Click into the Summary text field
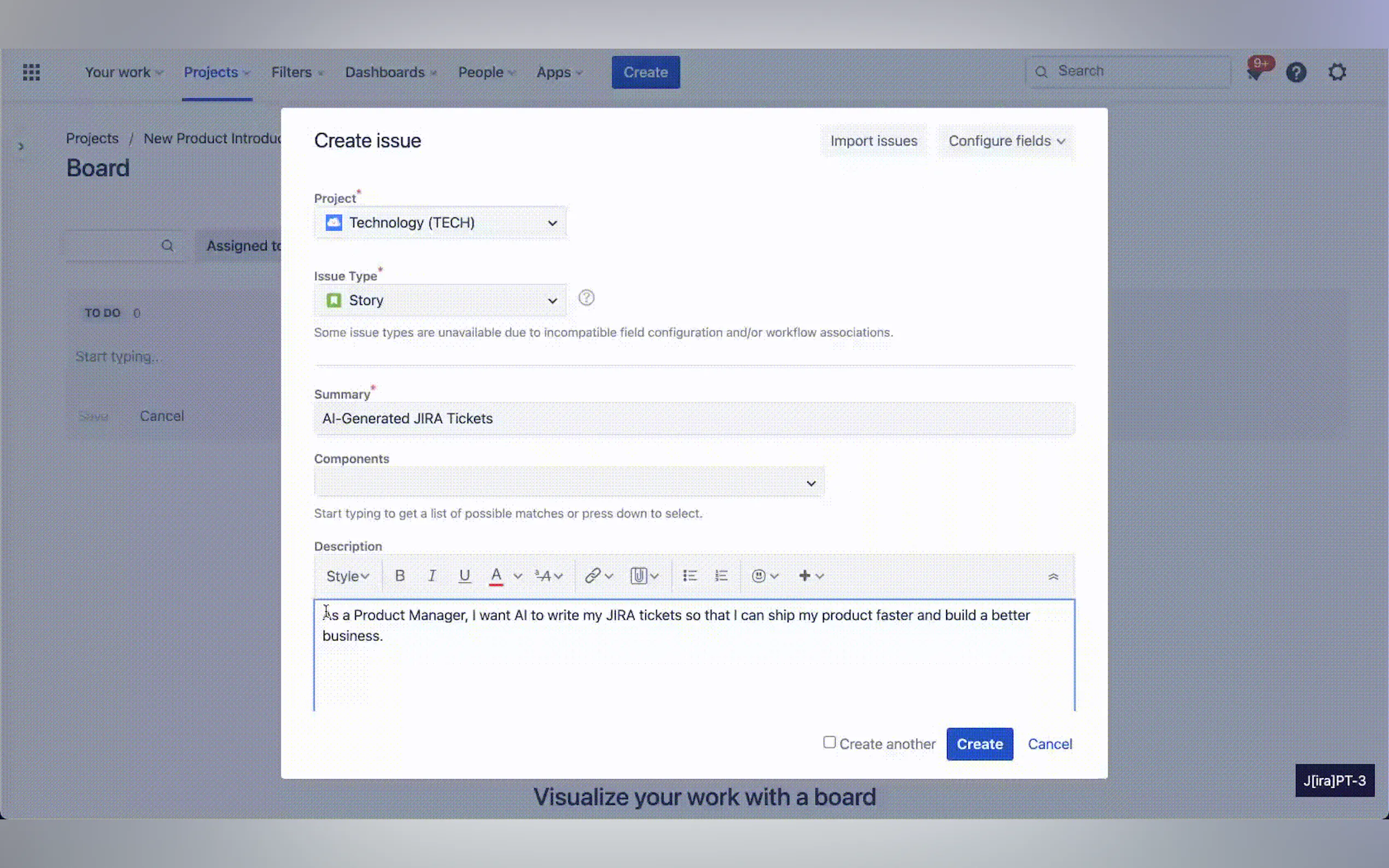The height and width of the screenshot is (868, 1389). pos(693,419)
